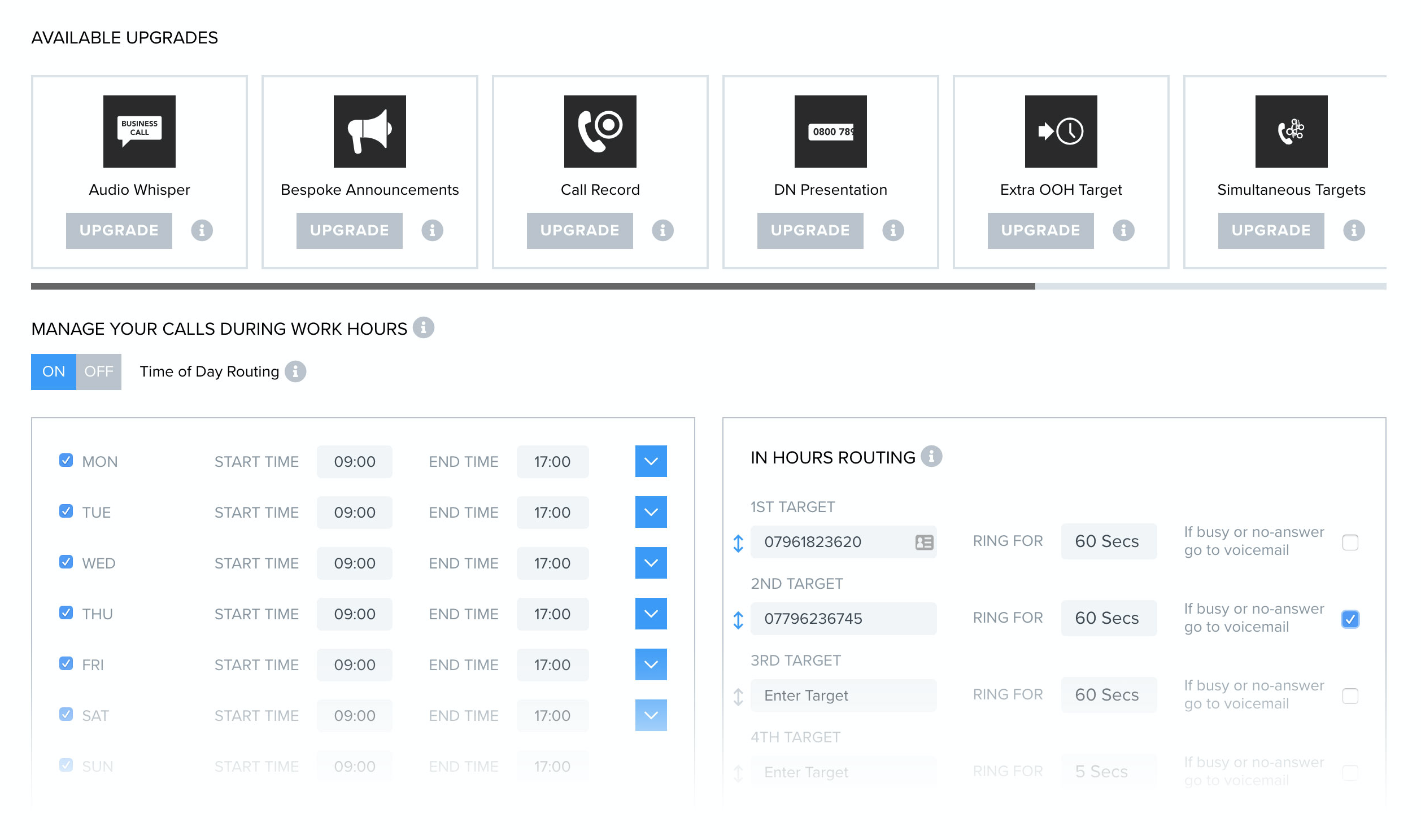Expand the THU row dropdown arrow

pyautogui.click(x=651, y=614)
